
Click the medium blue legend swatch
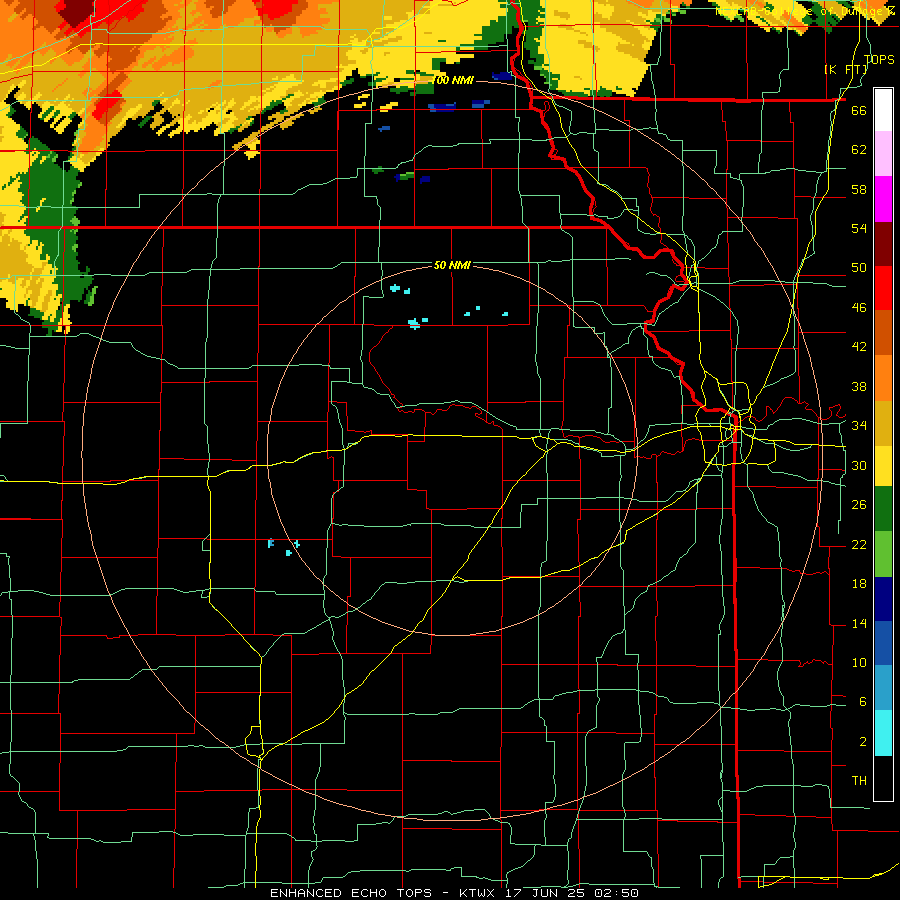883,643
